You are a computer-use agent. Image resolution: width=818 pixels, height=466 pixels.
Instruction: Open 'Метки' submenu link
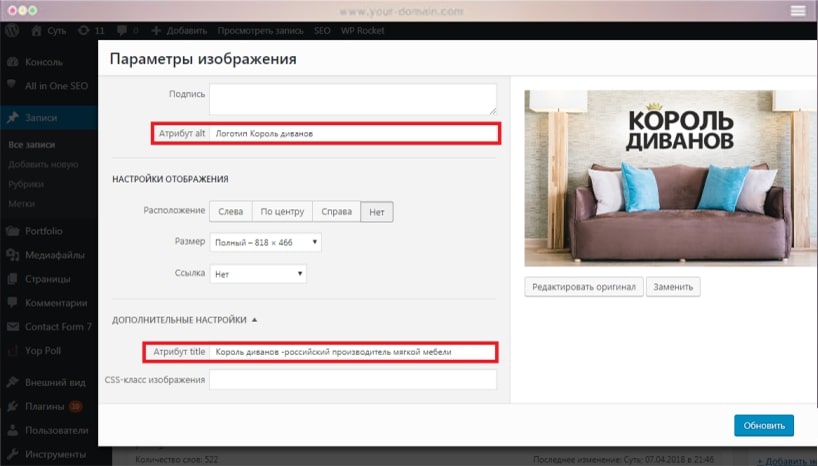(x=21, y=204)
